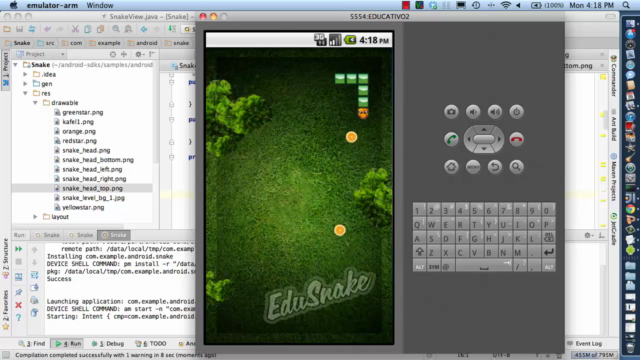Toggle the pin tab icon in Run panel
The width and height of the screenshot is (640, 360).
coord(18,292)
